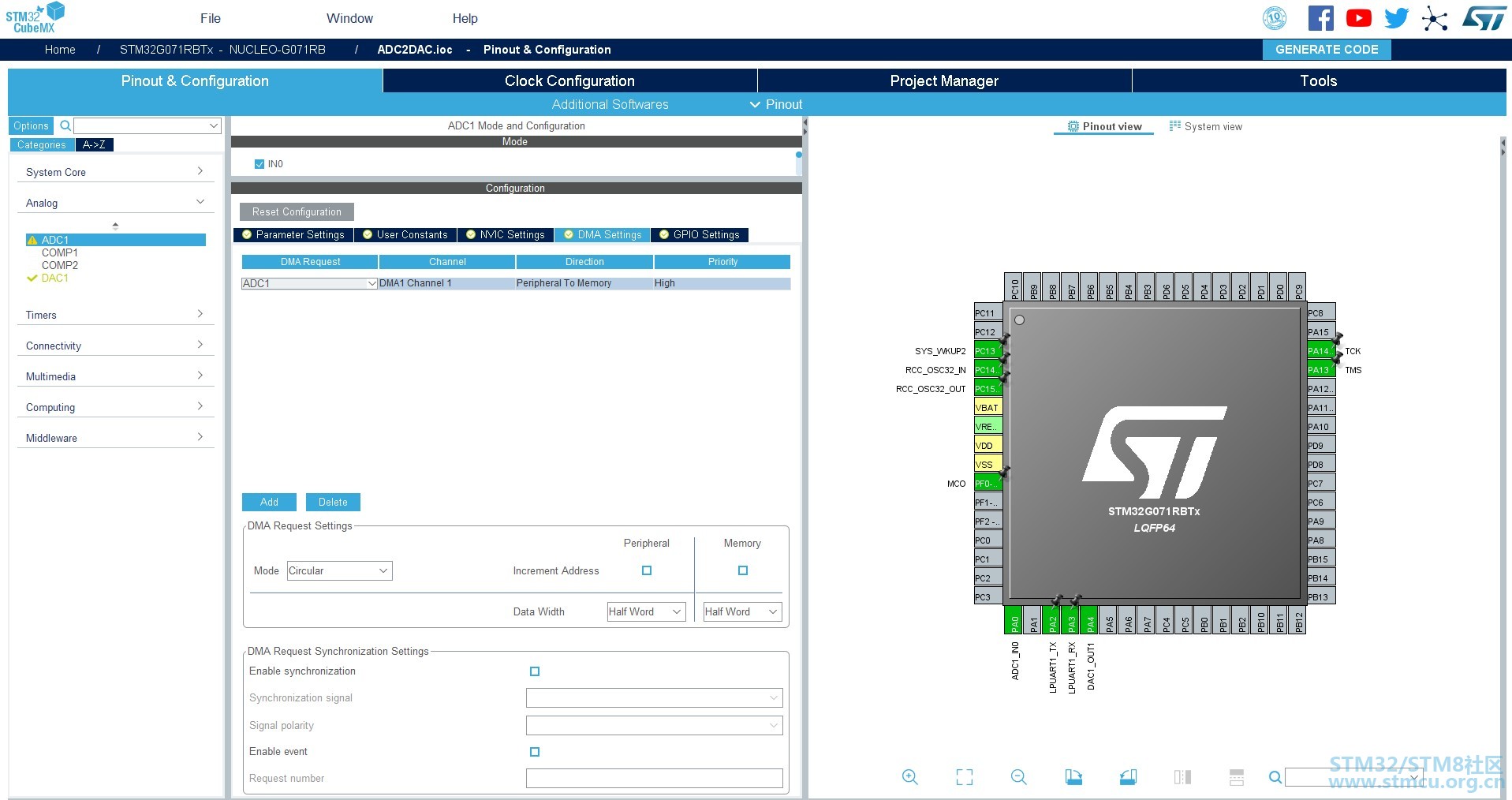Image resolution: width=1512 pixels, height=800 pixels.
Task: Expand the Connectivity category
Action: click(x=115, y=346)
